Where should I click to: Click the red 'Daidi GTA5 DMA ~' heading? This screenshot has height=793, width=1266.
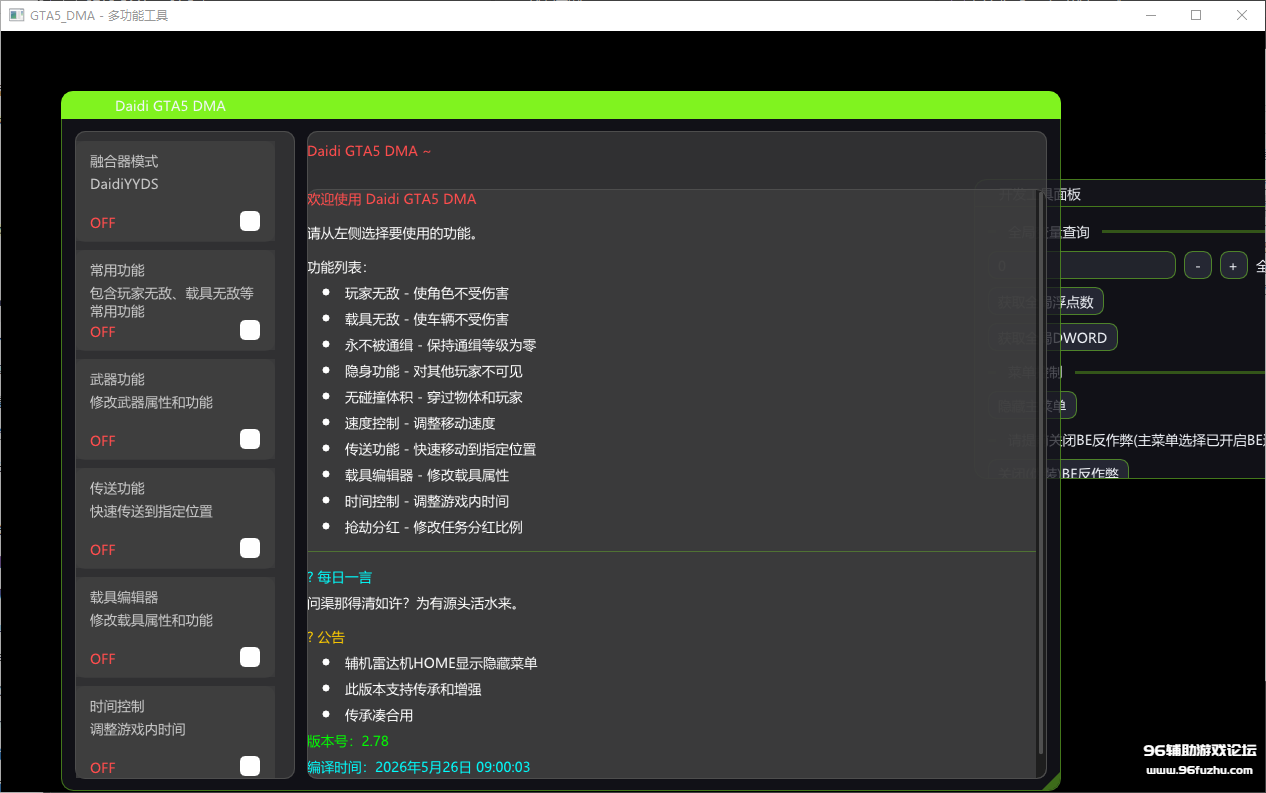[x=369, y=151]
